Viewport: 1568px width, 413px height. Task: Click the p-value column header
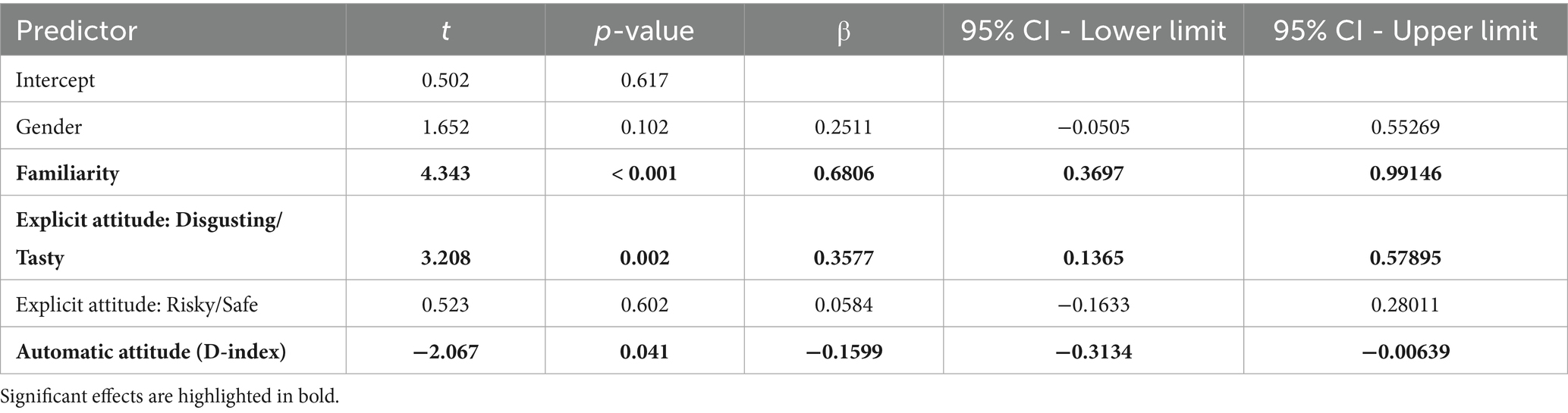(644, 31)
